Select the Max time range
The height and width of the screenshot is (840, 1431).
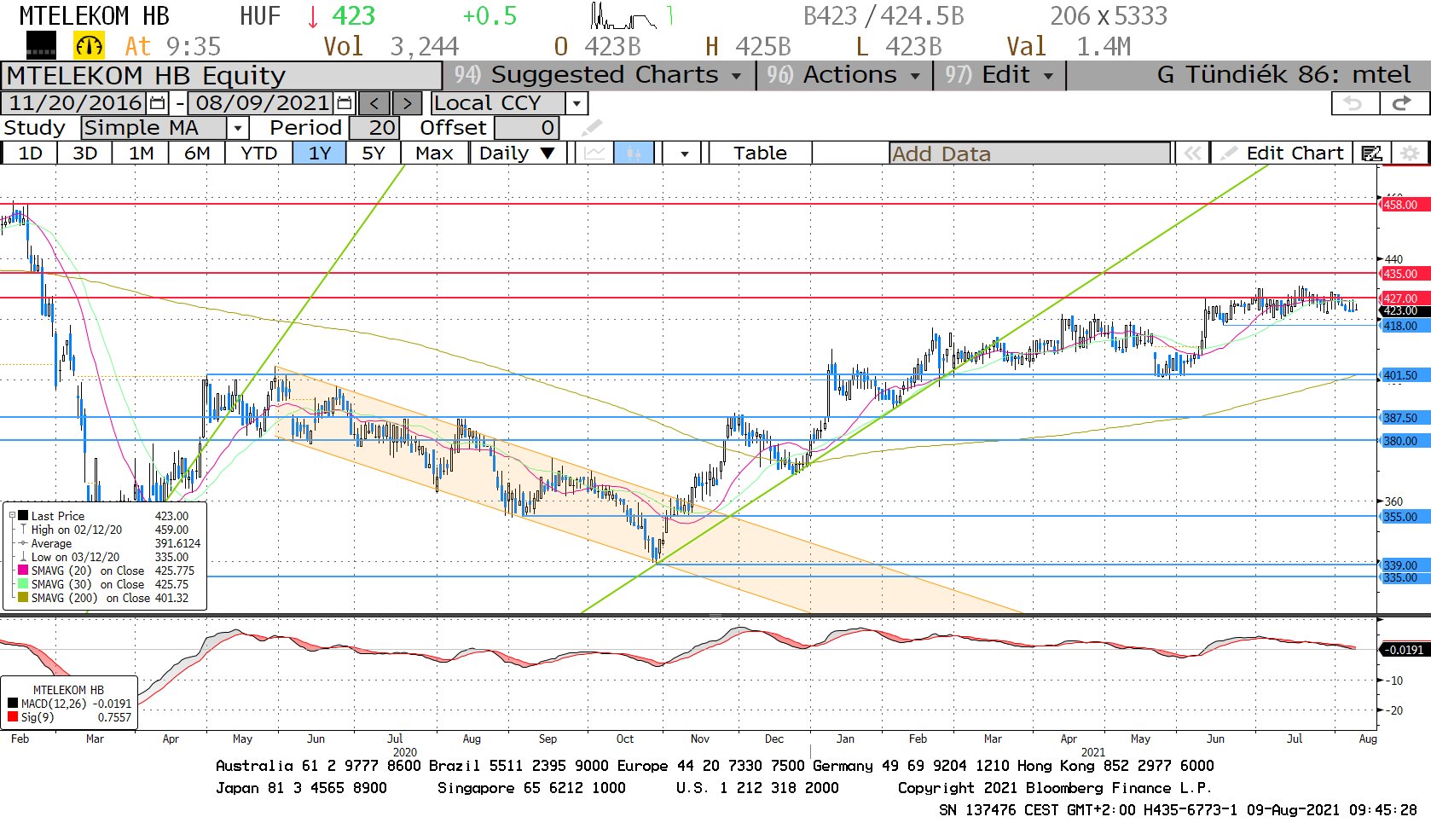click(434, 154)
